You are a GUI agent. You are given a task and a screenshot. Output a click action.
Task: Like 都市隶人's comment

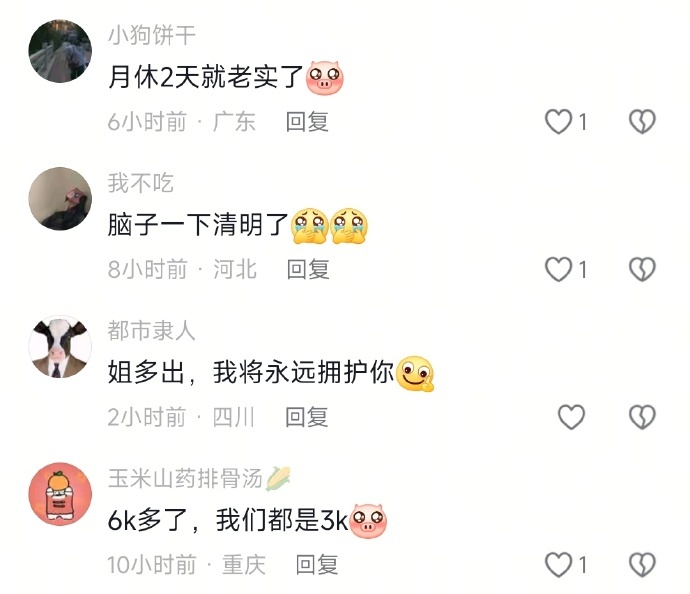click(x=571, y=417)
